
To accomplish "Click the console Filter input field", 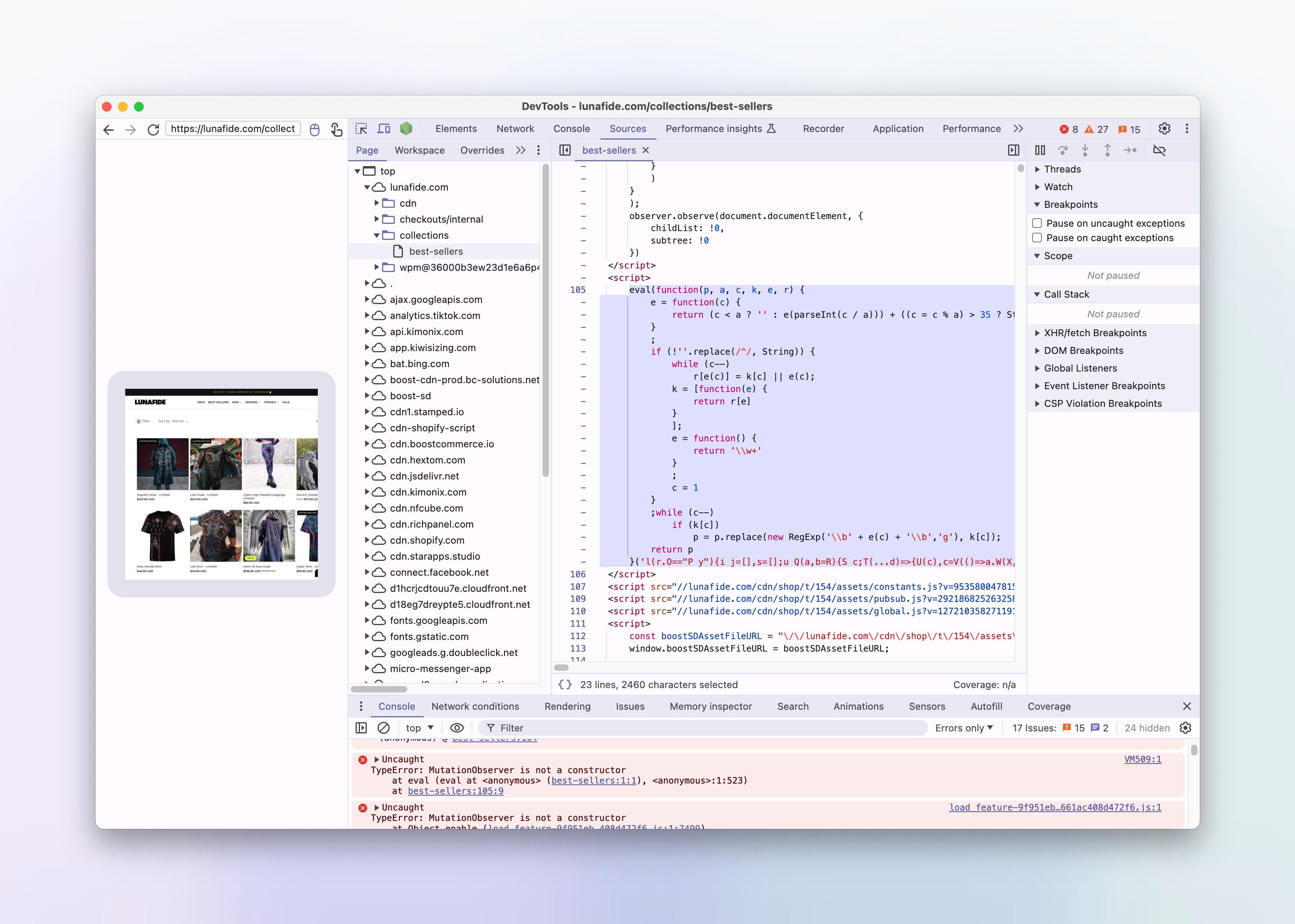I will pyautogui.click(x=705, y=728).
